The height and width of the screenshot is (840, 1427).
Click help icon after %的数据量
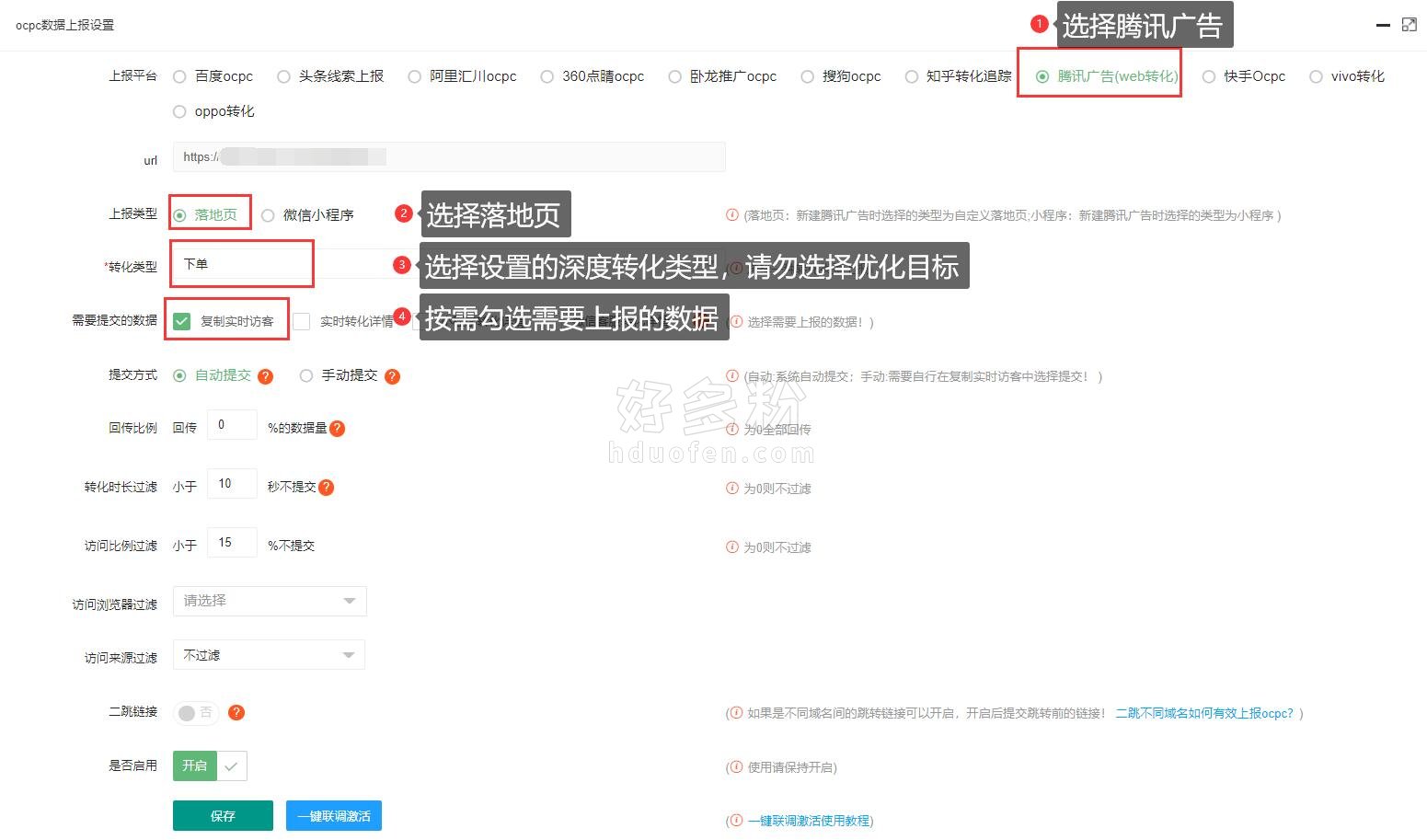pos(337,428)
